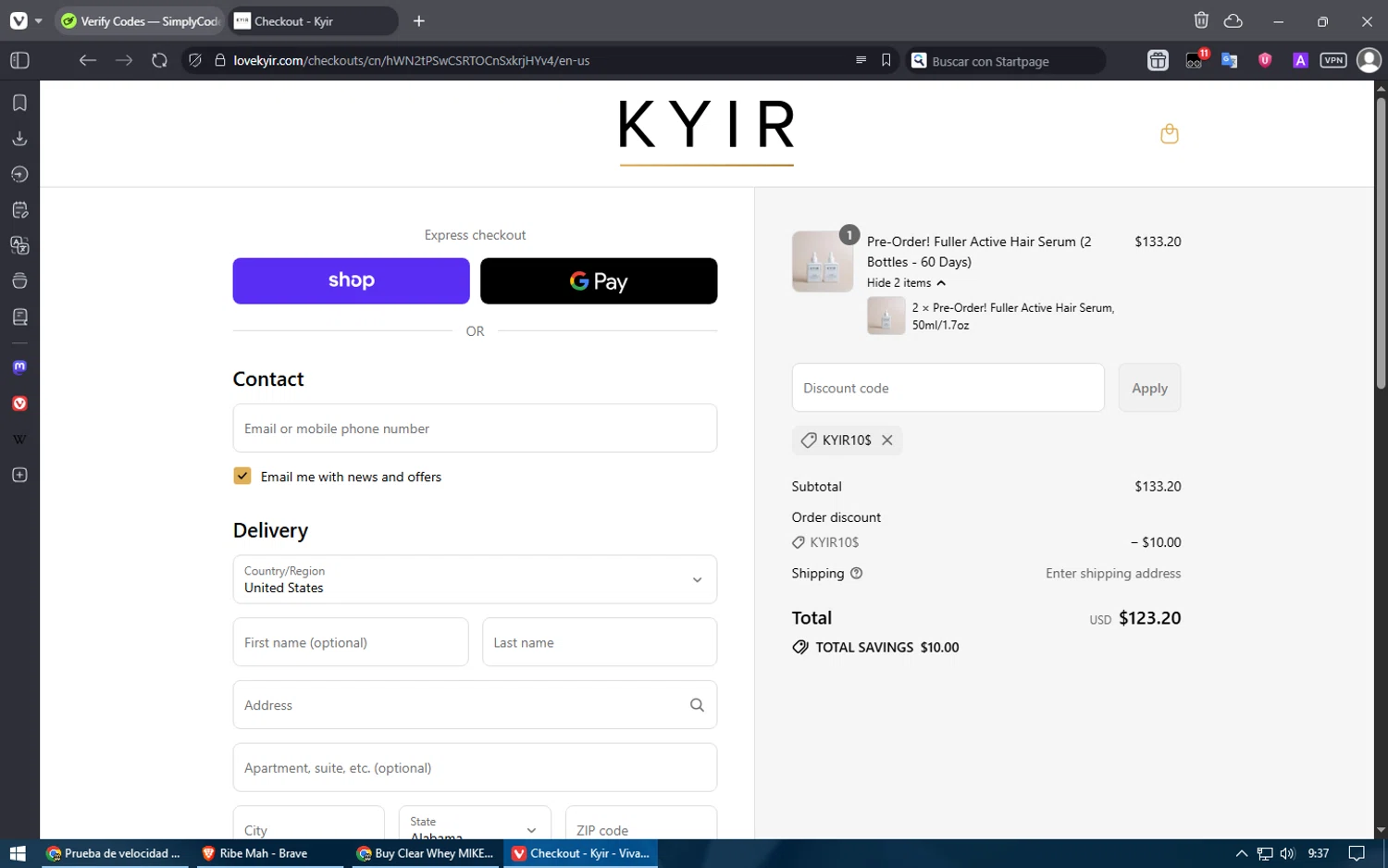Show shipping info help icon
Screen dimensions: 1388x868
tap(856, 573)
